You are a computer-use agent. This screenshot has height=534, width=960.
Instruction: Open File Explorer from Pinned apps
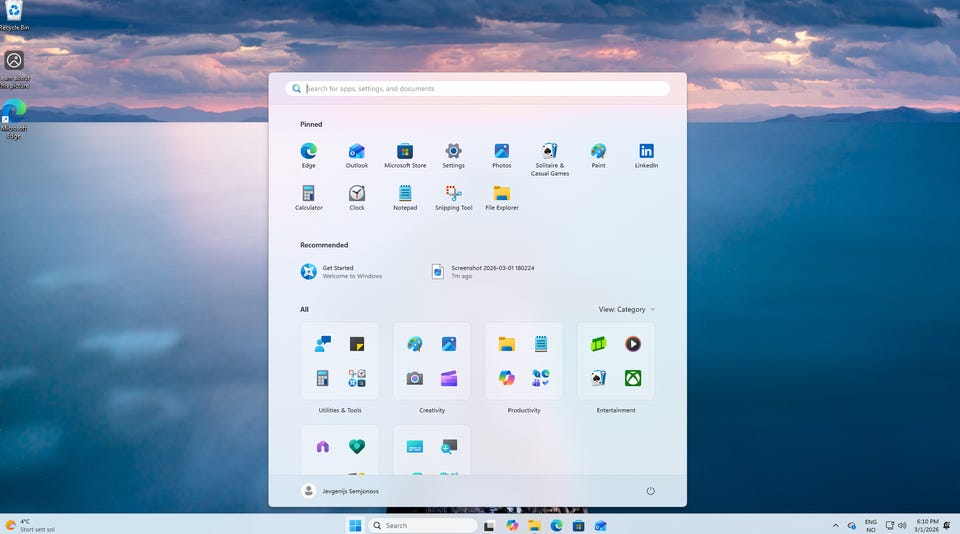tap(501, 198)
